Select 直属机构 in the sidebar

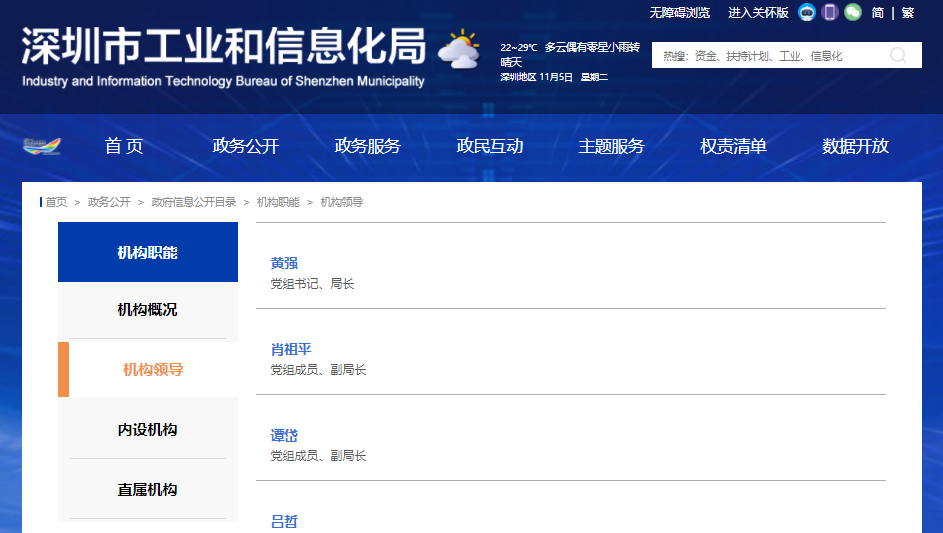pos(147,490)
